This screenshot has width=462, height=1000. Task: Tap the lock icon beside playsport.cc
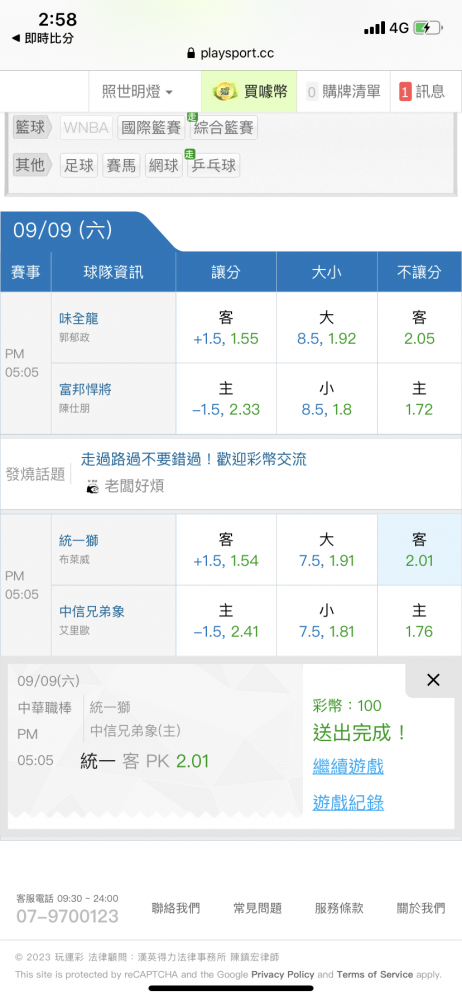click(191, 54)
